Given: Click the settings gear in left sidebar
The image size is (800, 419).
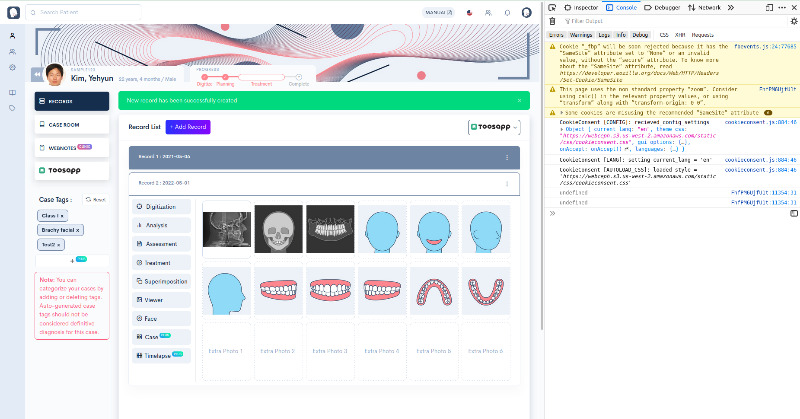Looking at the screenshot, I should click(x=12, y=67).
